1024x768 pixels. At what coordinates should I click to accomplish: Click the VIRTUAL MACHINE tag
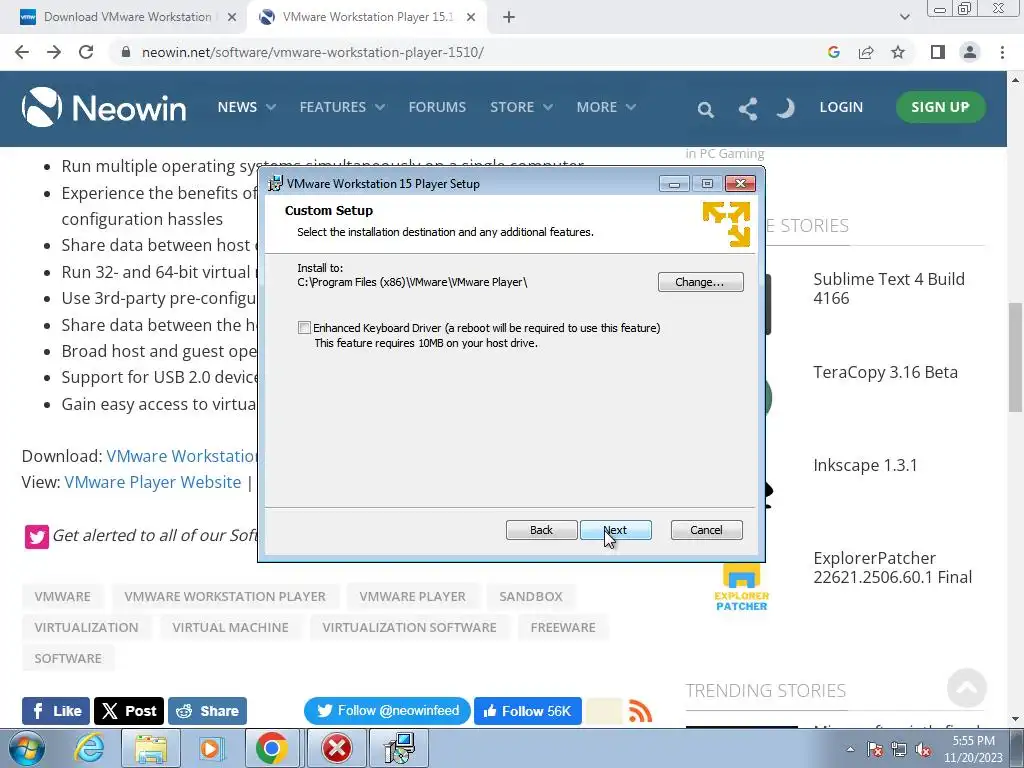pyautogui.click(x=231, y=627)
